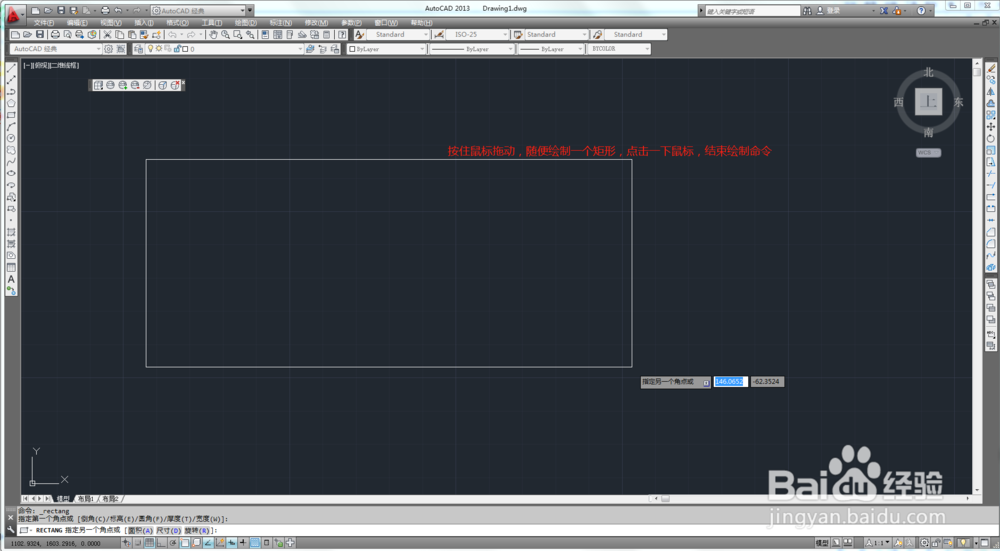
Task: Click the Dimension Style icon
Action: (x=438, y=34)
